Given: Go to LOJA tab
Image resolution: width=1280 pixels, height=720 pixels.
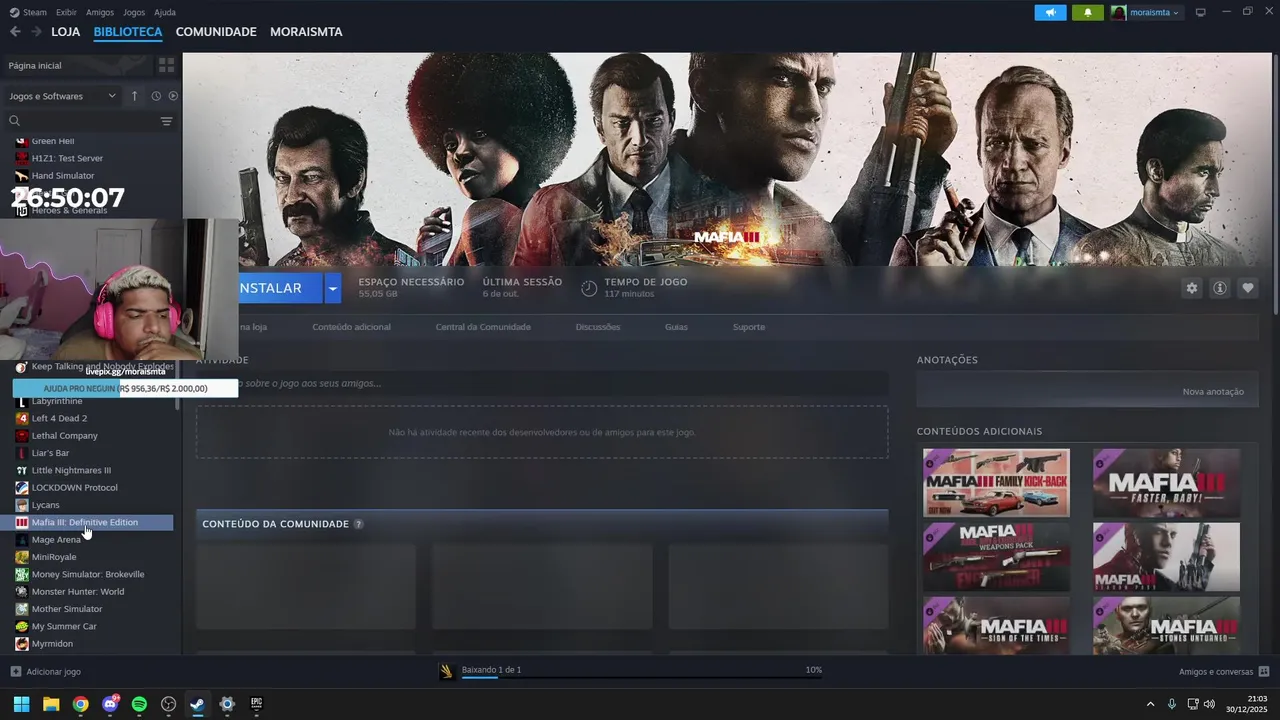Looking at the screenshot, I should click(66, 32).
